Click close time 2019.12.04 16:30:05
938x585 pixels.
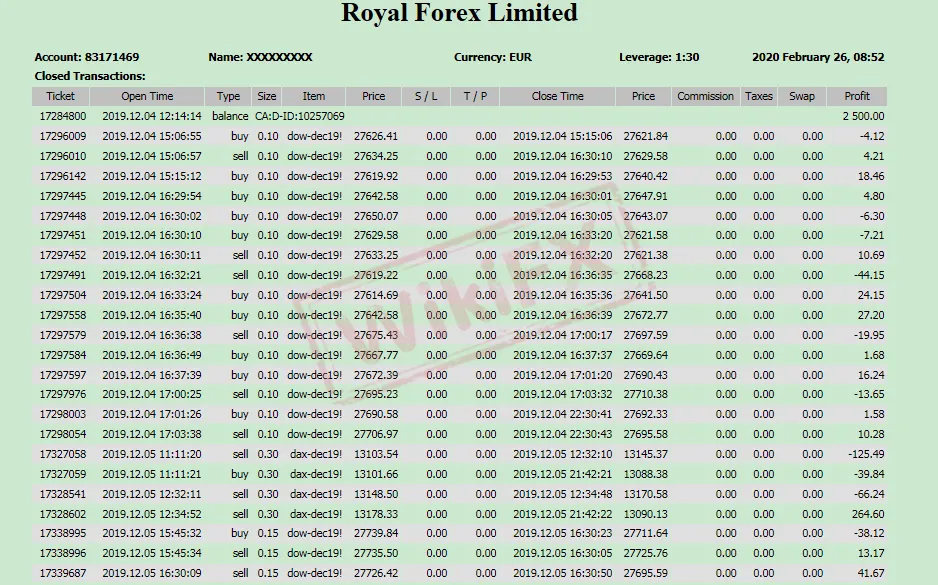pyautogui.click(x=563, y=216)
